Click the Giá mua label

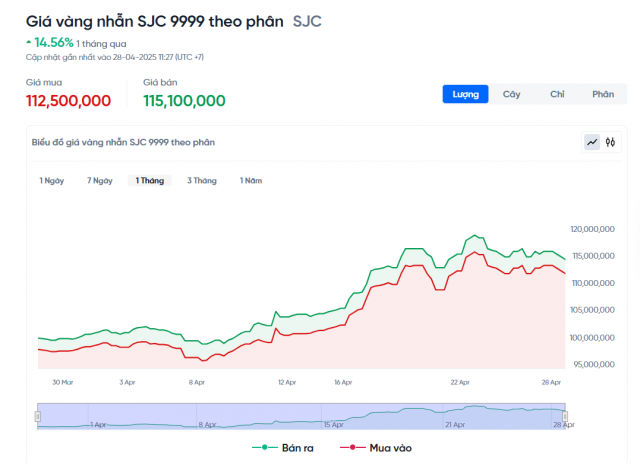click(44, 82)
